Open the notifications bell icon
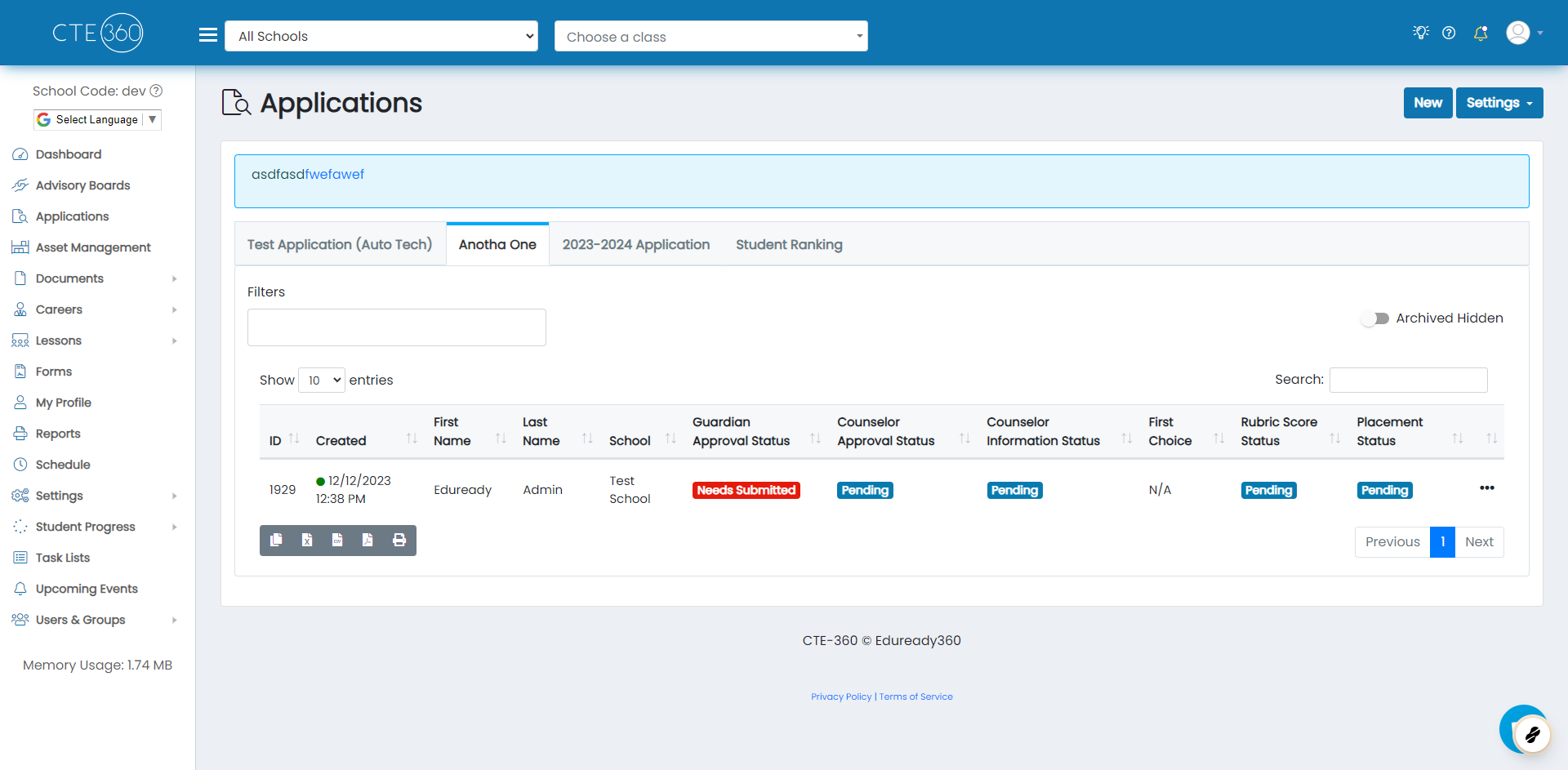 [1480, 33]
